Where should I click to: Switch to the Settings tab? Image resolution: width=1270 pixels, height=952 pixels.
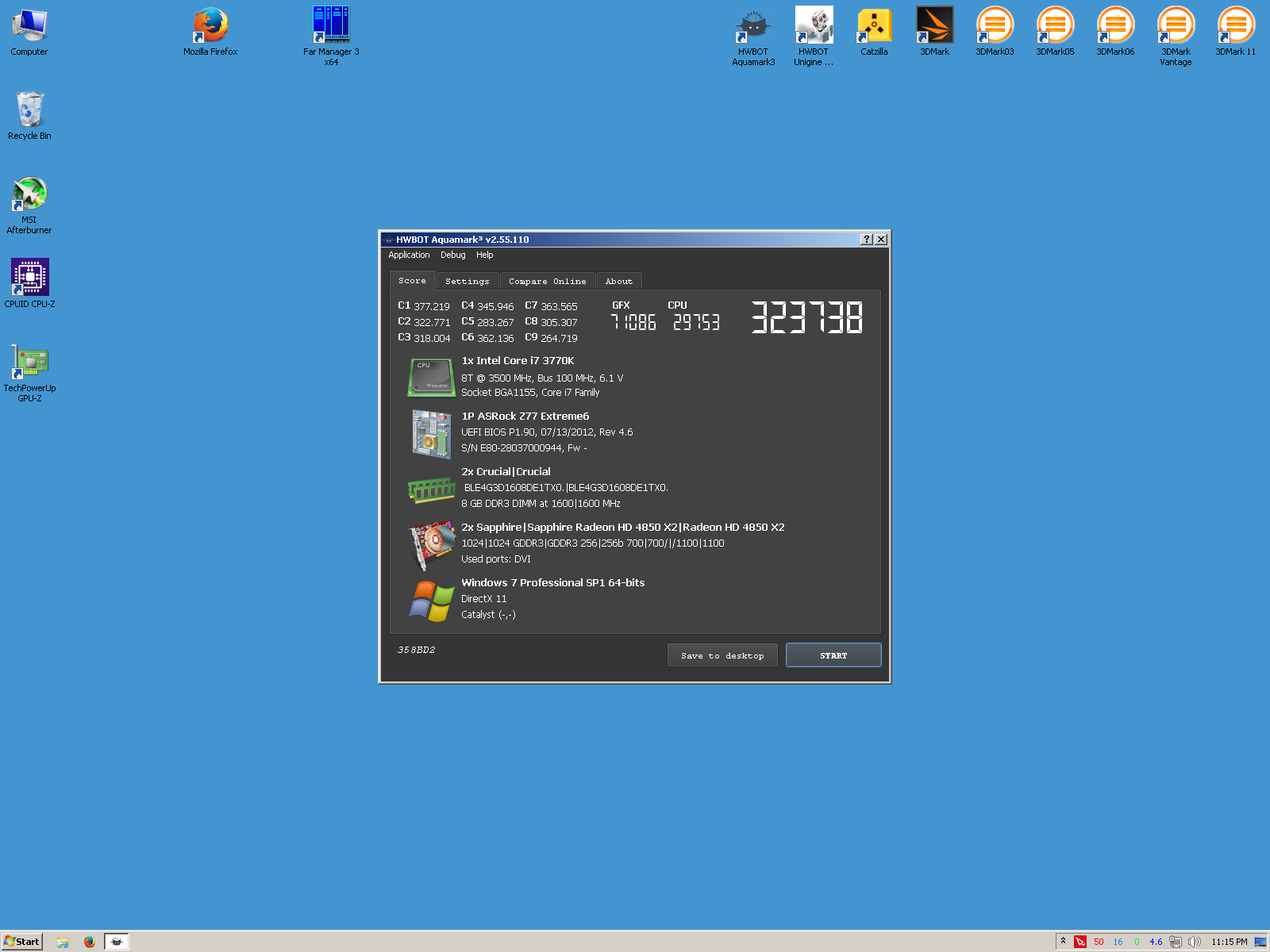point(468,281)
